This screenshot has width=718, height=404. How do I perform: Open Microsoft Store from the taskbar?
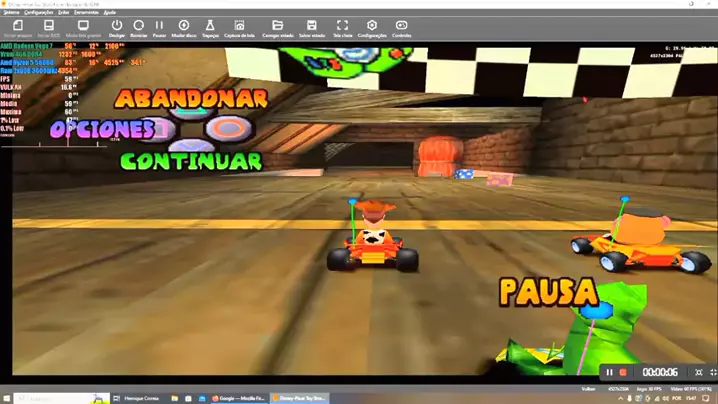pos(188,399)
